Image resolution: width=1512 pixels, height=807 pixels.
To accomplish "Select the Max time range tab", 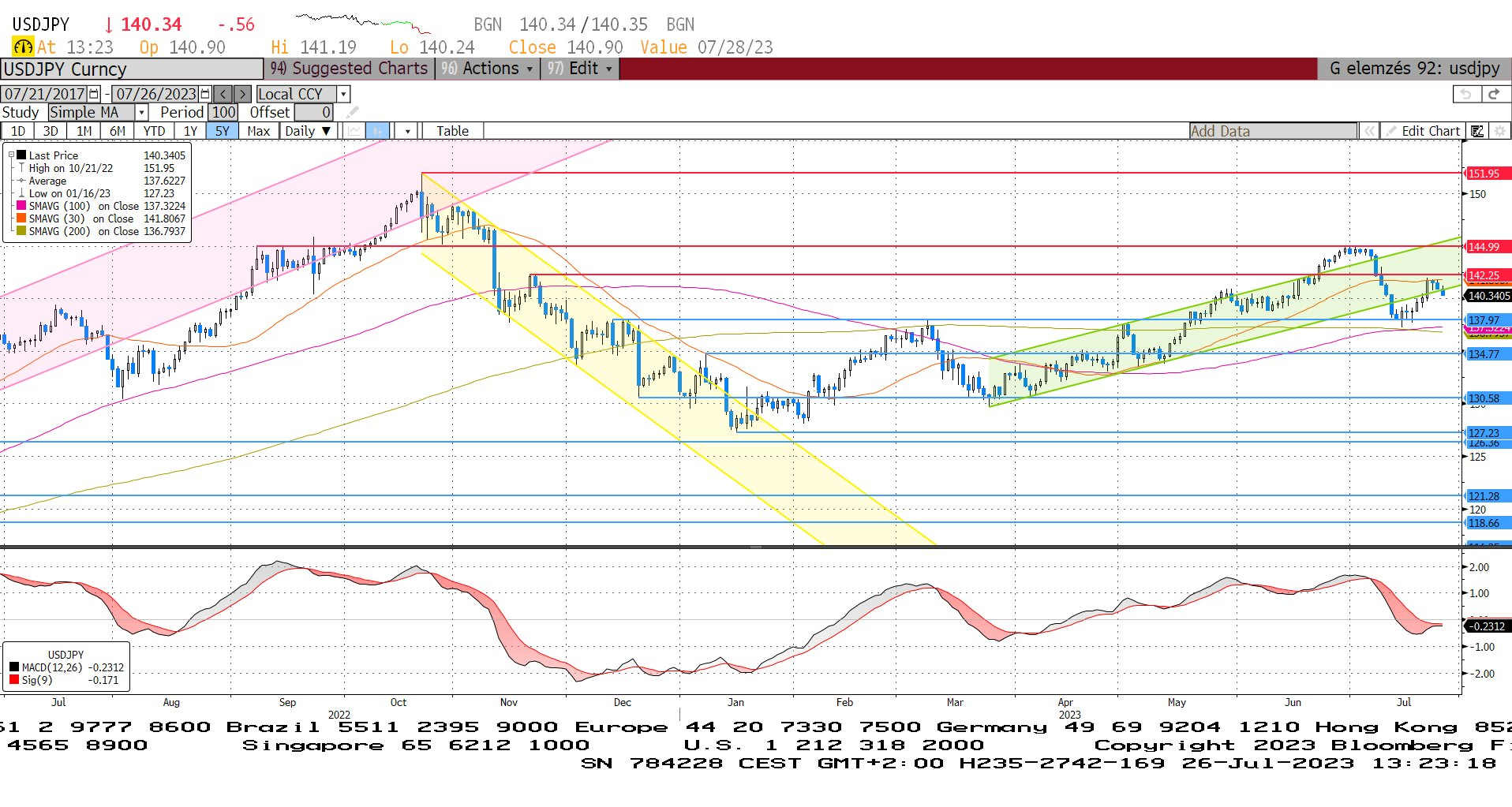I will pos(258,131).
